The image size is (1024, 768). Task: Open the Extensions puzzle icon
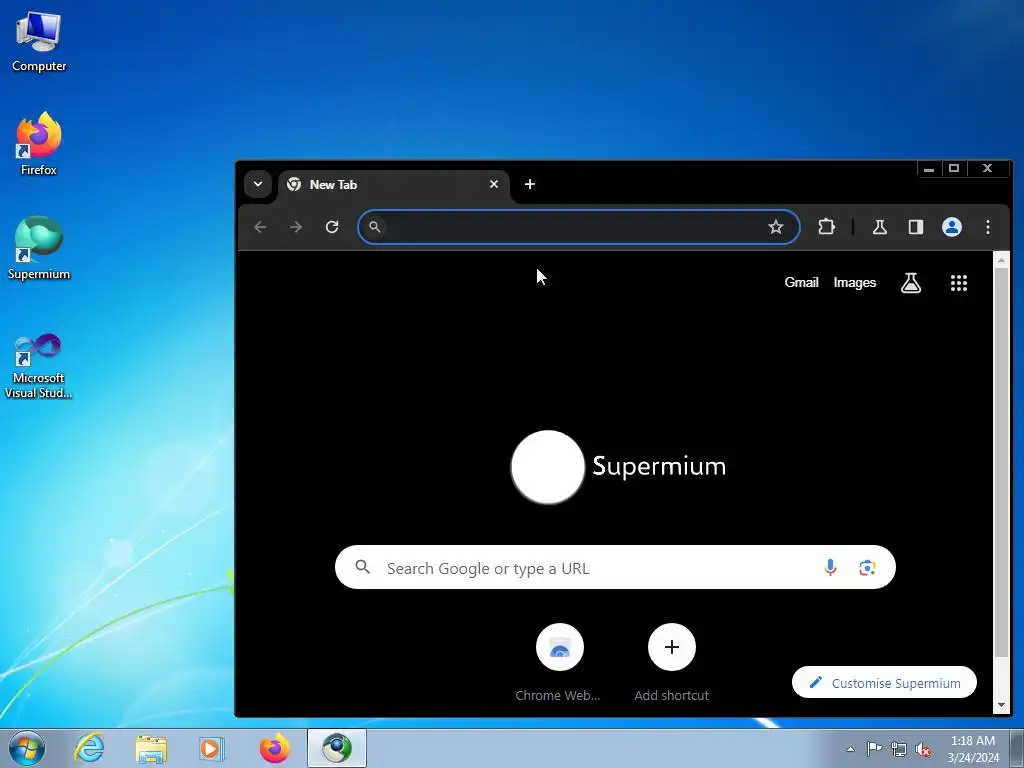pos(826,227)
